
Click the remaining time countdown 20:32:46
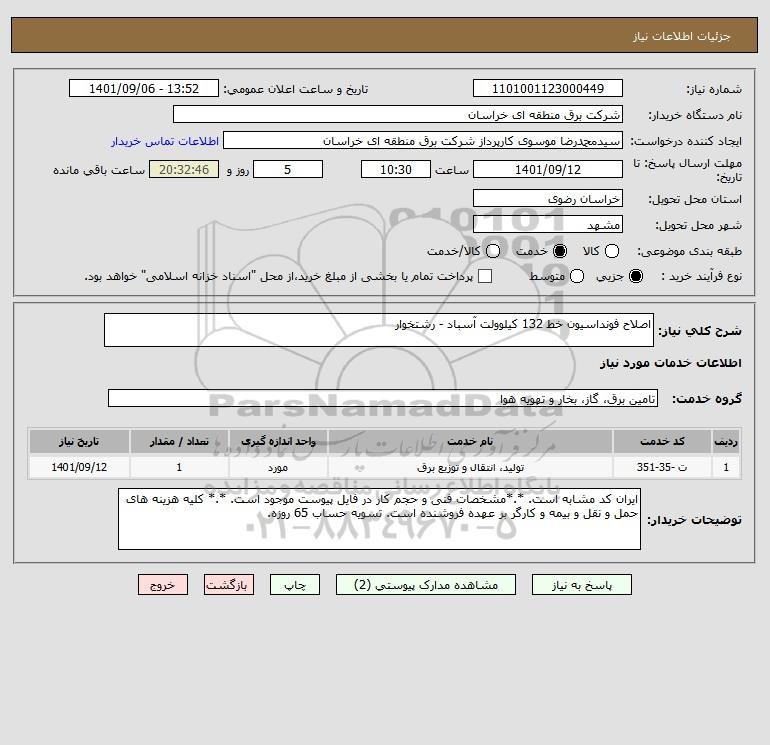click(184, 169)
